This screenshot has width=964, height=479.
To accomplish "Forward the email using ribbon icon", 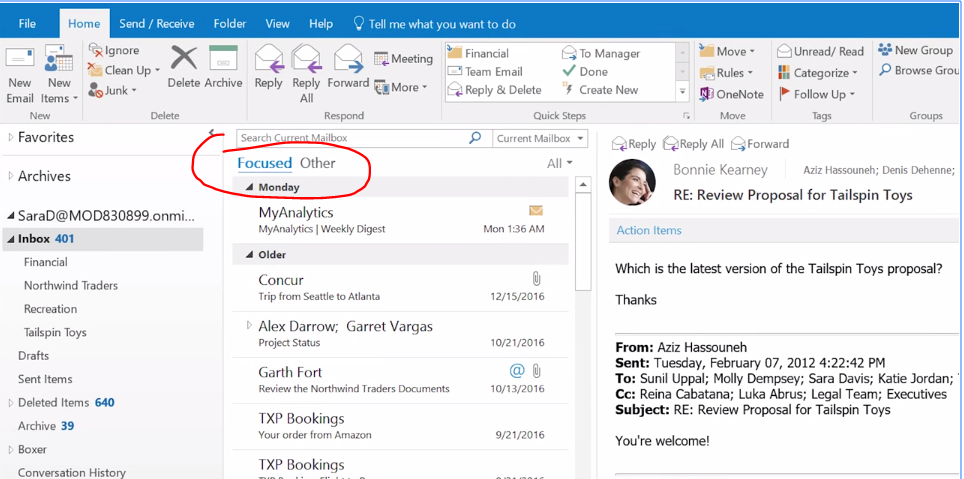I will (x=348, y=60).
